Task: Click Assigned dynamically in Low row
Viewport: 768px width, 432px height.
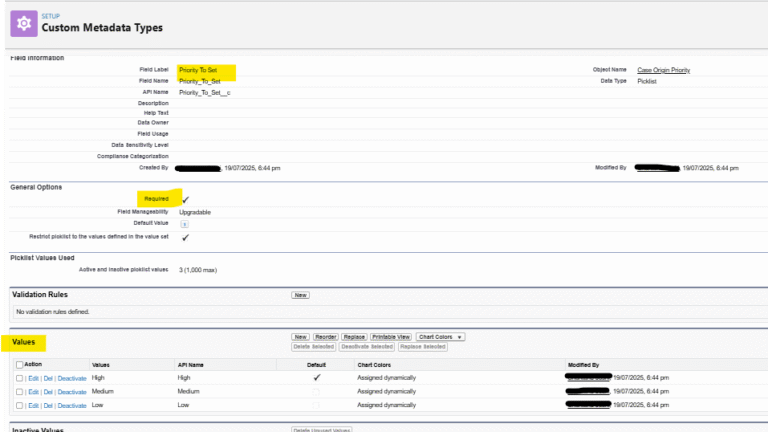Action: coord(386,405)
